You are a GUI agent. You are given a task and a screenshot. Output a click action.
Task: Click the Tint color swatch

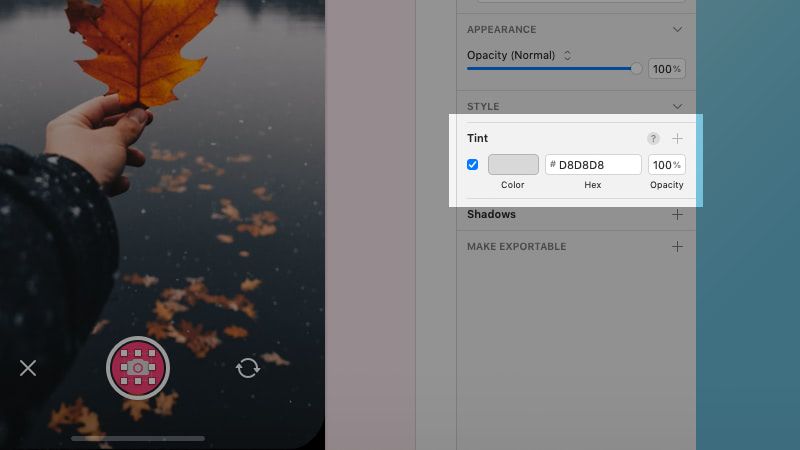[x=513, y=164]
